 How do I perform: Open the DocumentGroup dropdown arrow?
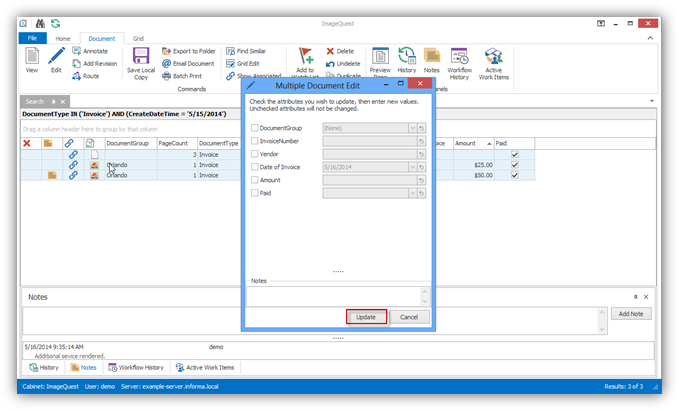point(412,128)
